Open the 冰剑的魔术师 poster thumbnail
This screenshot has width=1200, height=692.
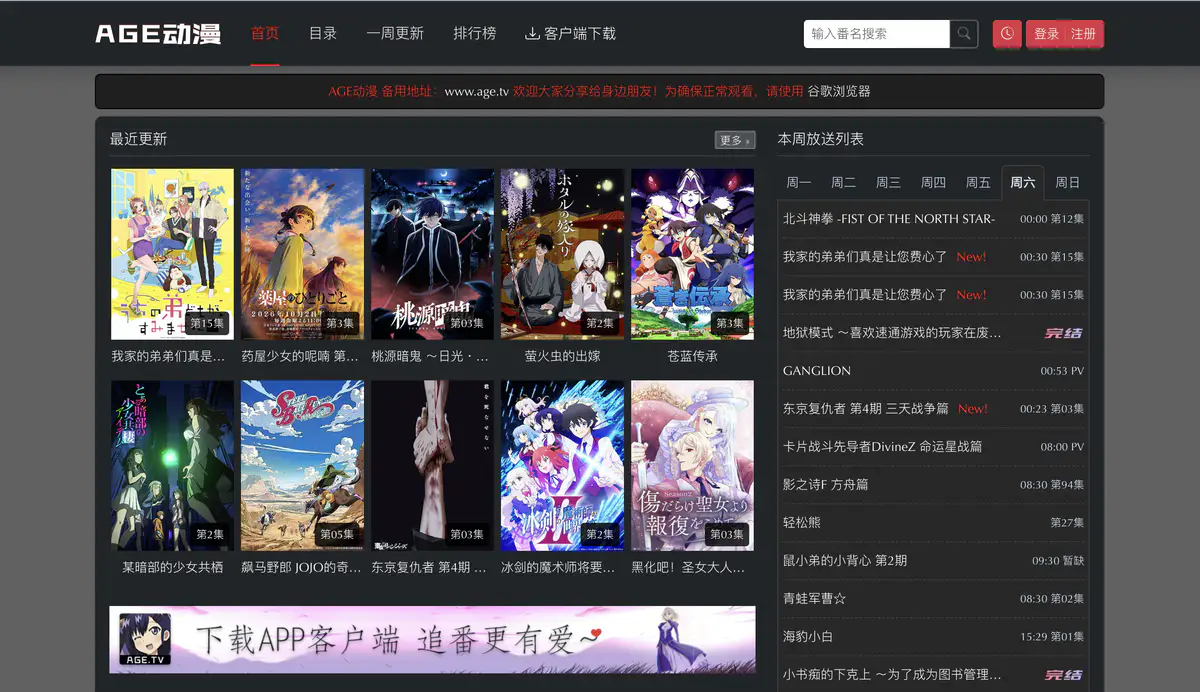(562, 466)
